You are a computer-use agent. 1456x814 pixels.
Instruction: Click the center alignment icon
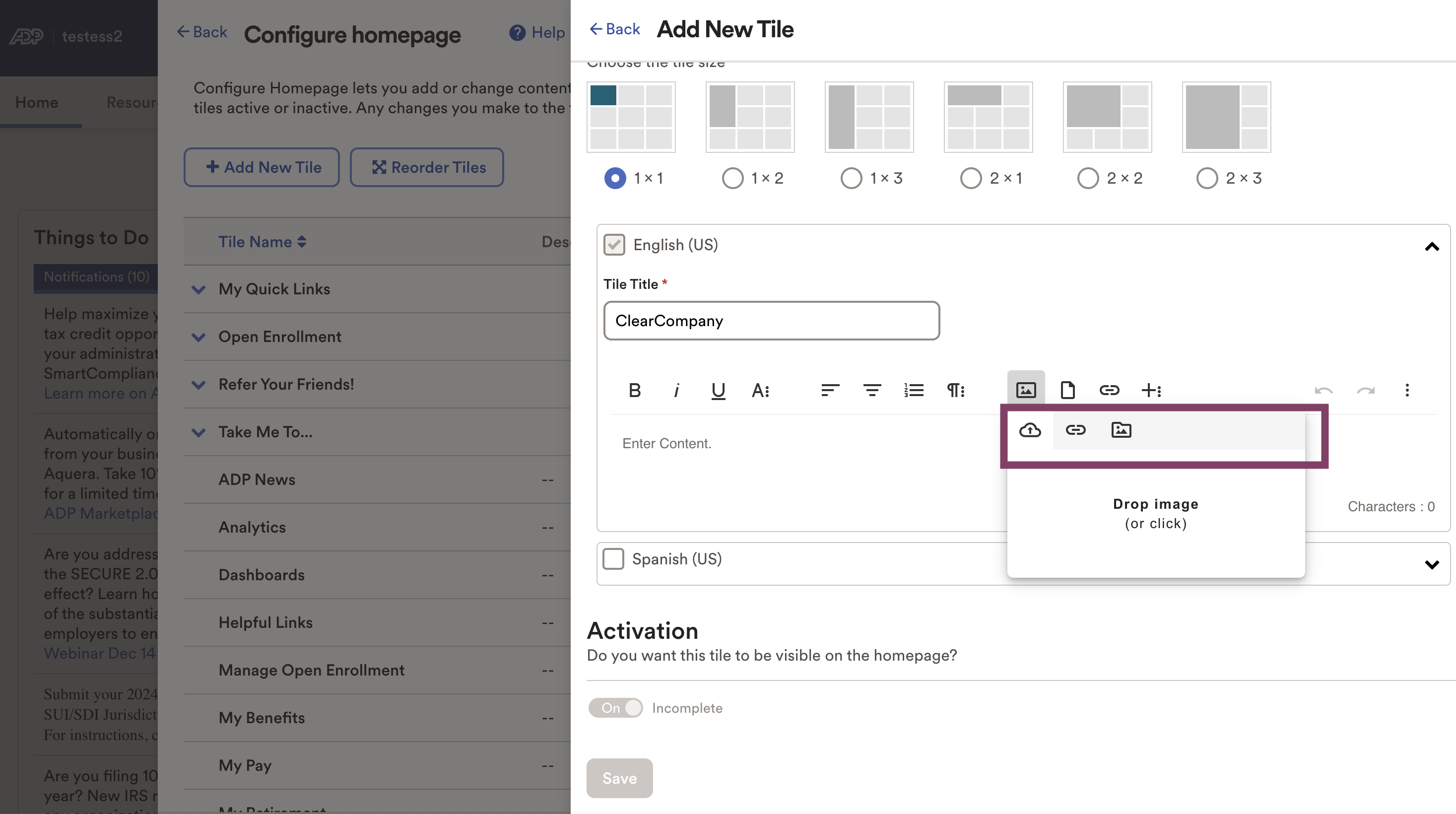tap(872, 390)
